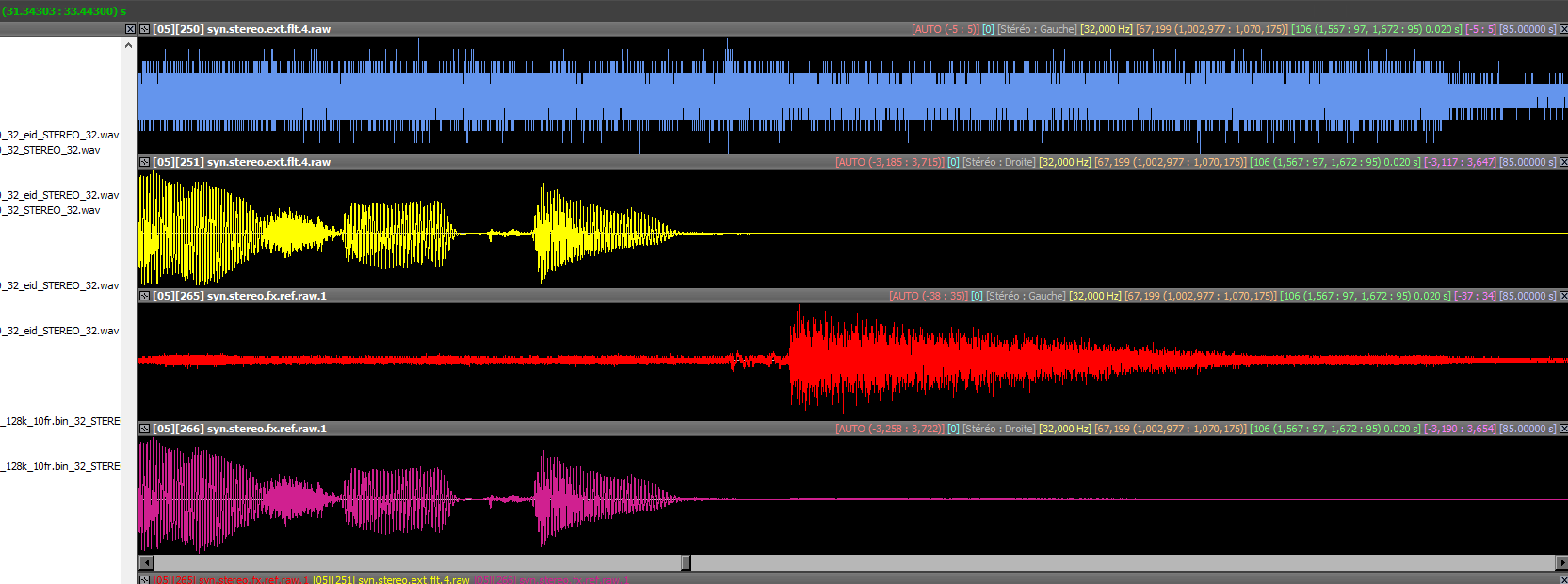Screen dimensions: 1568x584
Task: Click the horizontal scrollbar right arrow
Action: (1561, 562)
